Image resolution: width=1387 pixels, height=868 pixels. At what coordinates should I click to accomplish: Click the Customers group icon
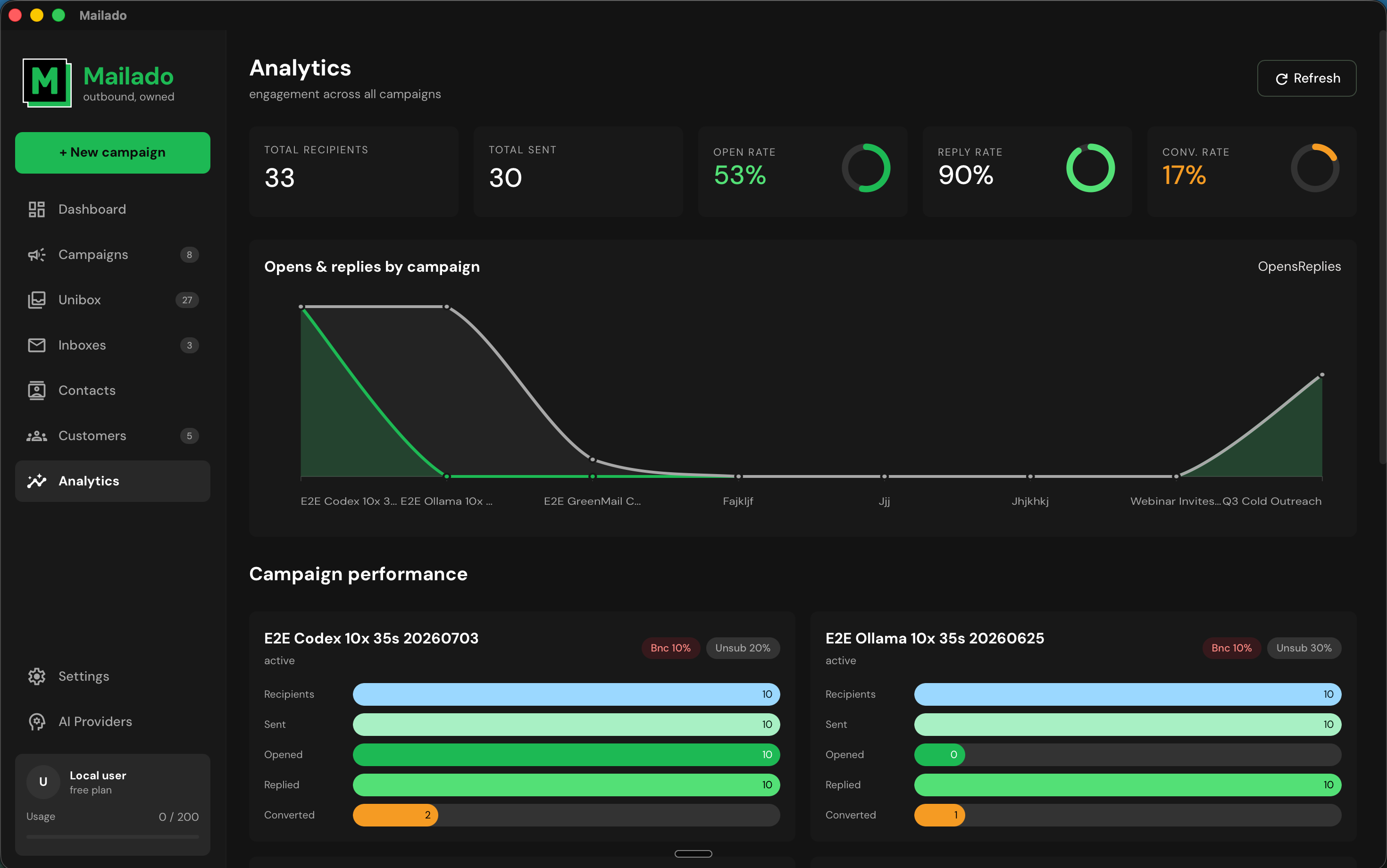[x=37, y=436]
